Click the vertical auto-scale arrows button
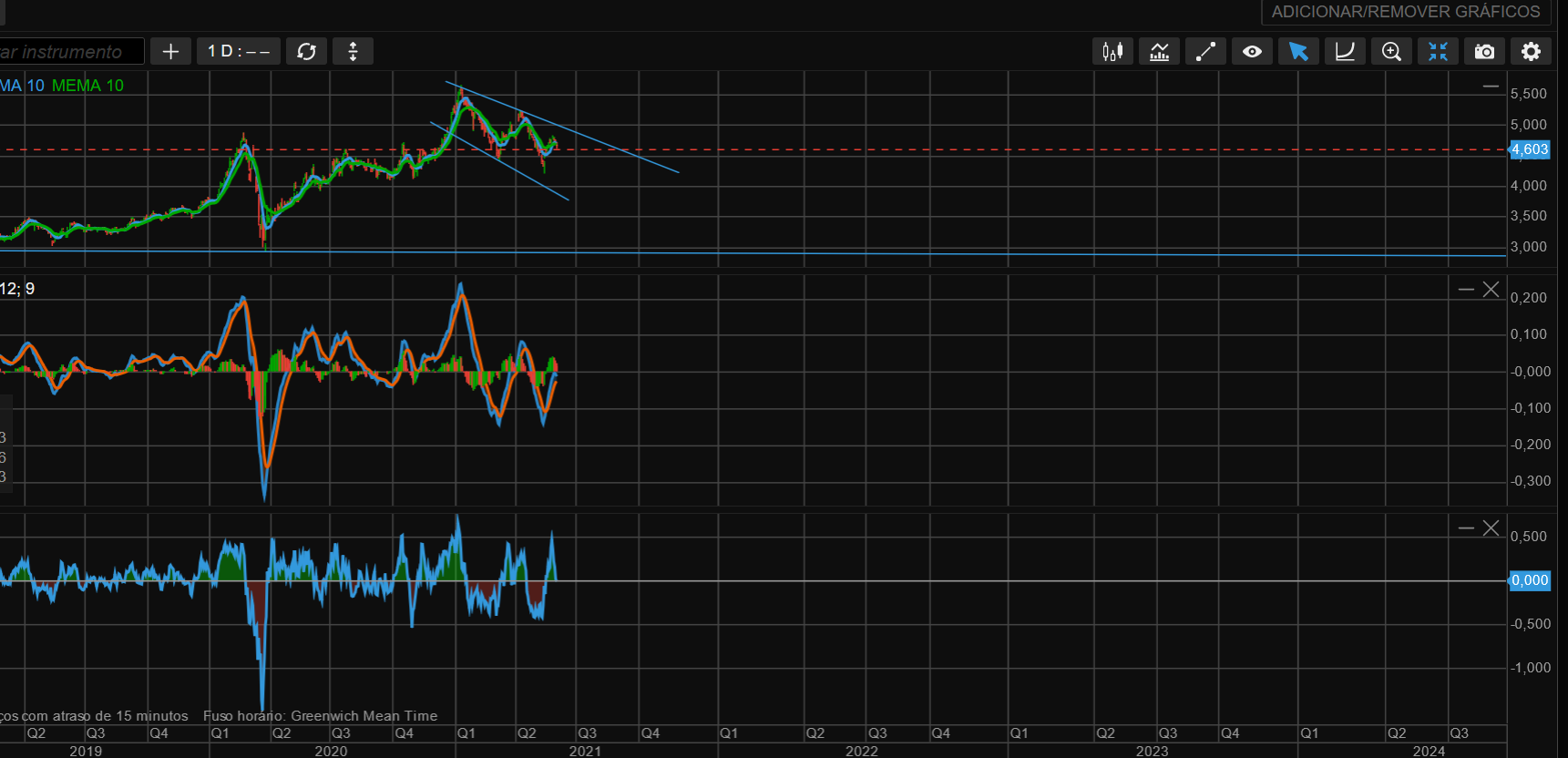Screen dimensions: 1568x758 353,52
